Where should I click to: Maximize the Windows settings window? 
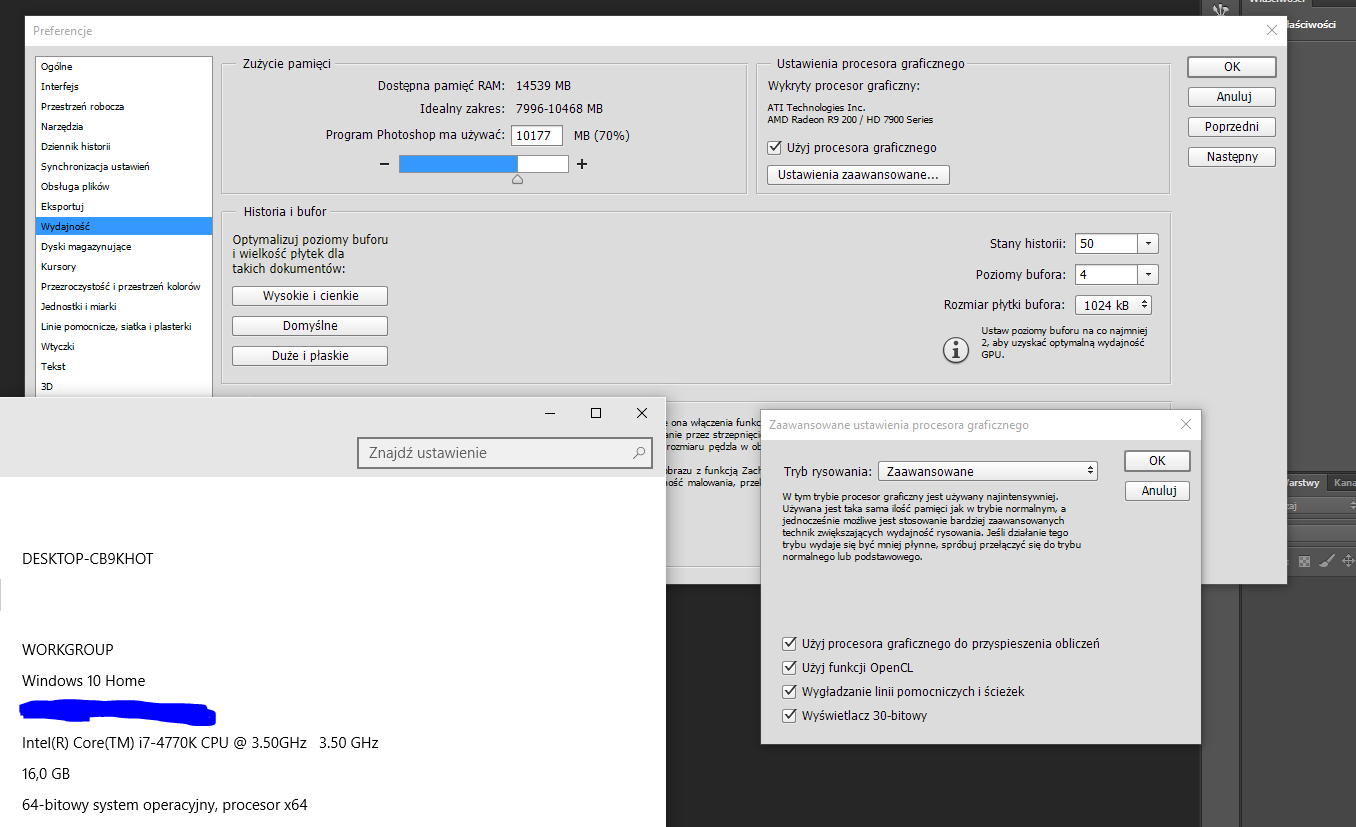coord(596,413)
